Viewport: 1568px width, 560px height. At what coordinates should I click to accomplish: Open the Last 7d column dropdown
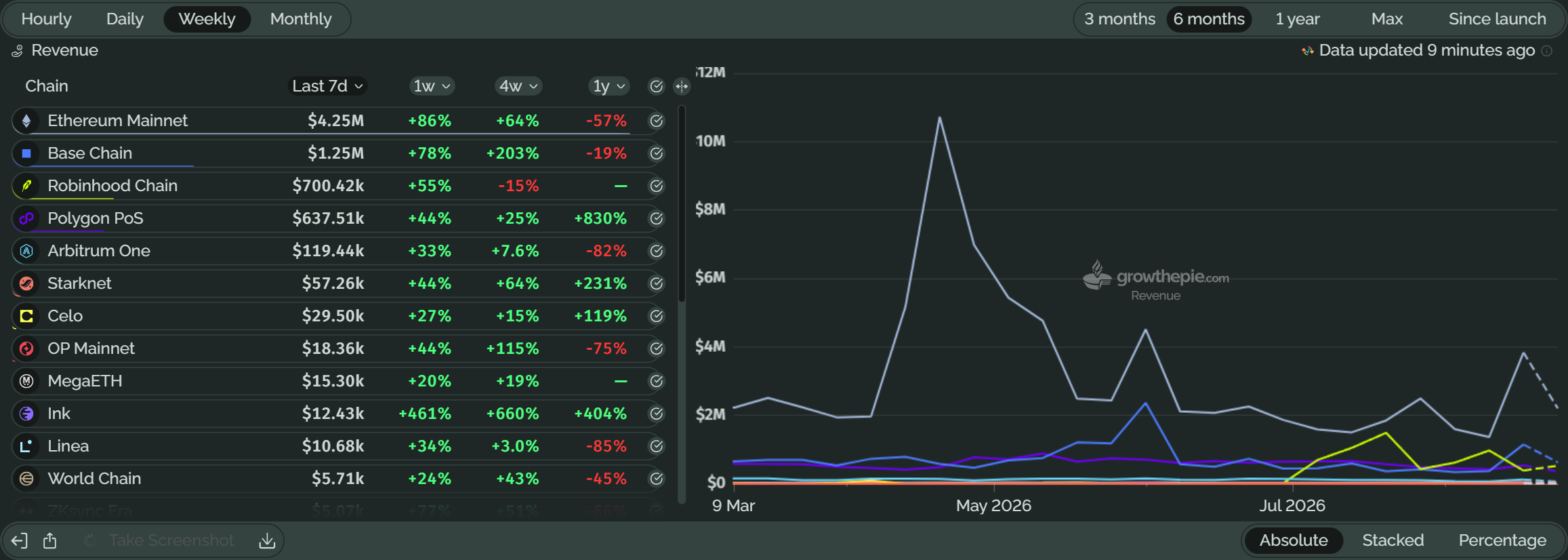[x=328, y=86]
